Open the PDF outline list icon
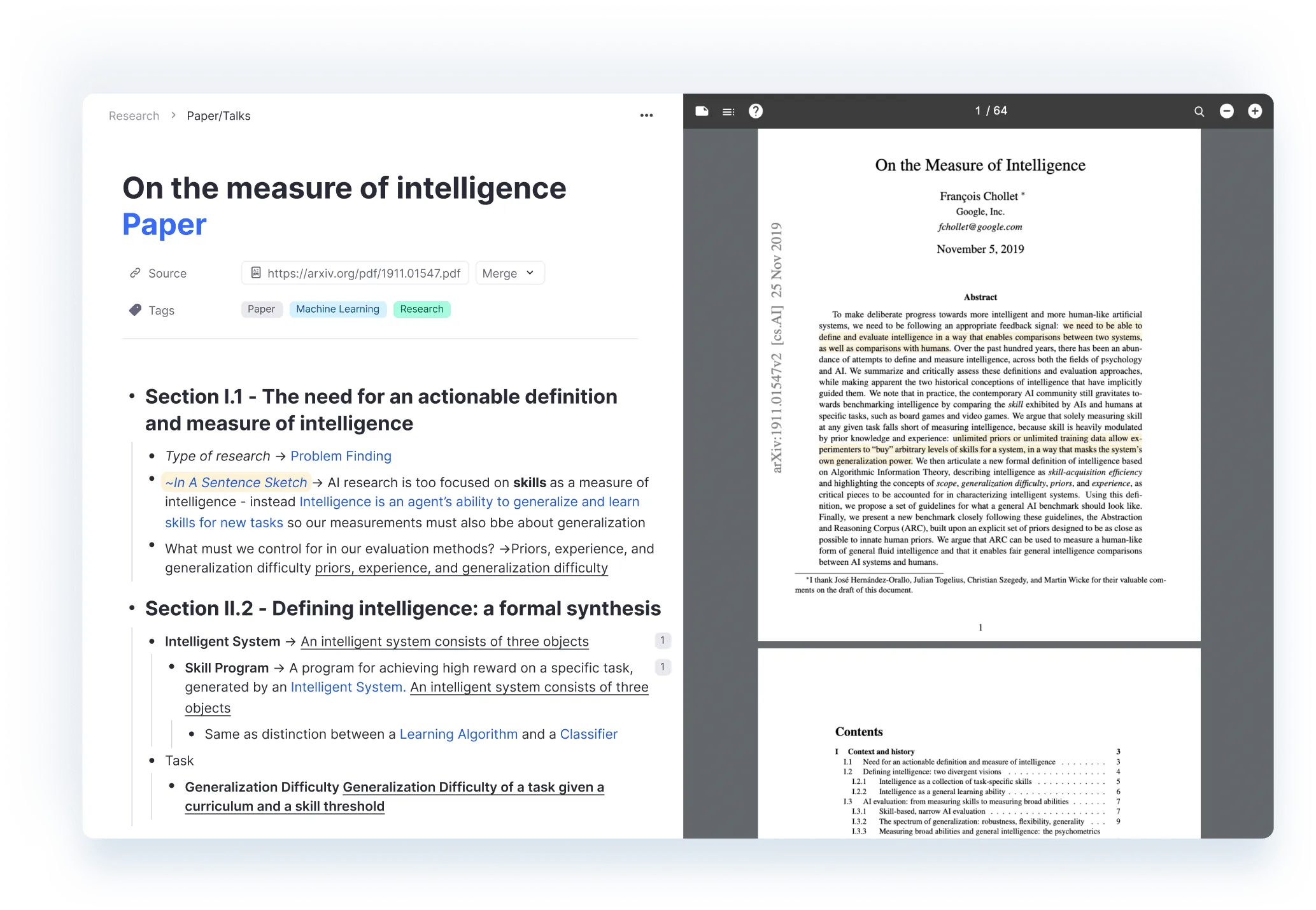1316x910 pixels. point(728,111)
